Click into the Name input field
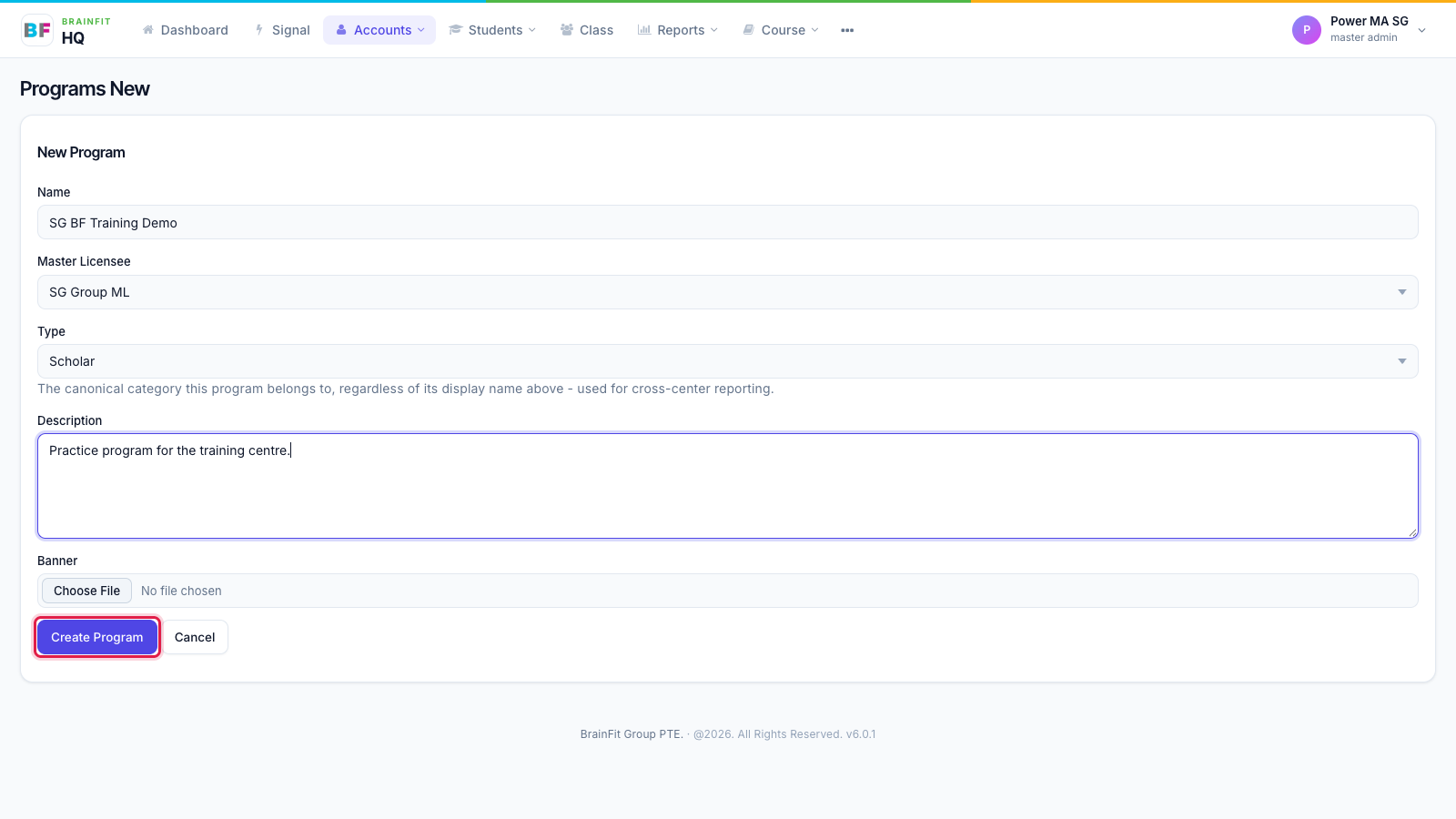This screenshot has height=819, width=1456. pos(727,222)
